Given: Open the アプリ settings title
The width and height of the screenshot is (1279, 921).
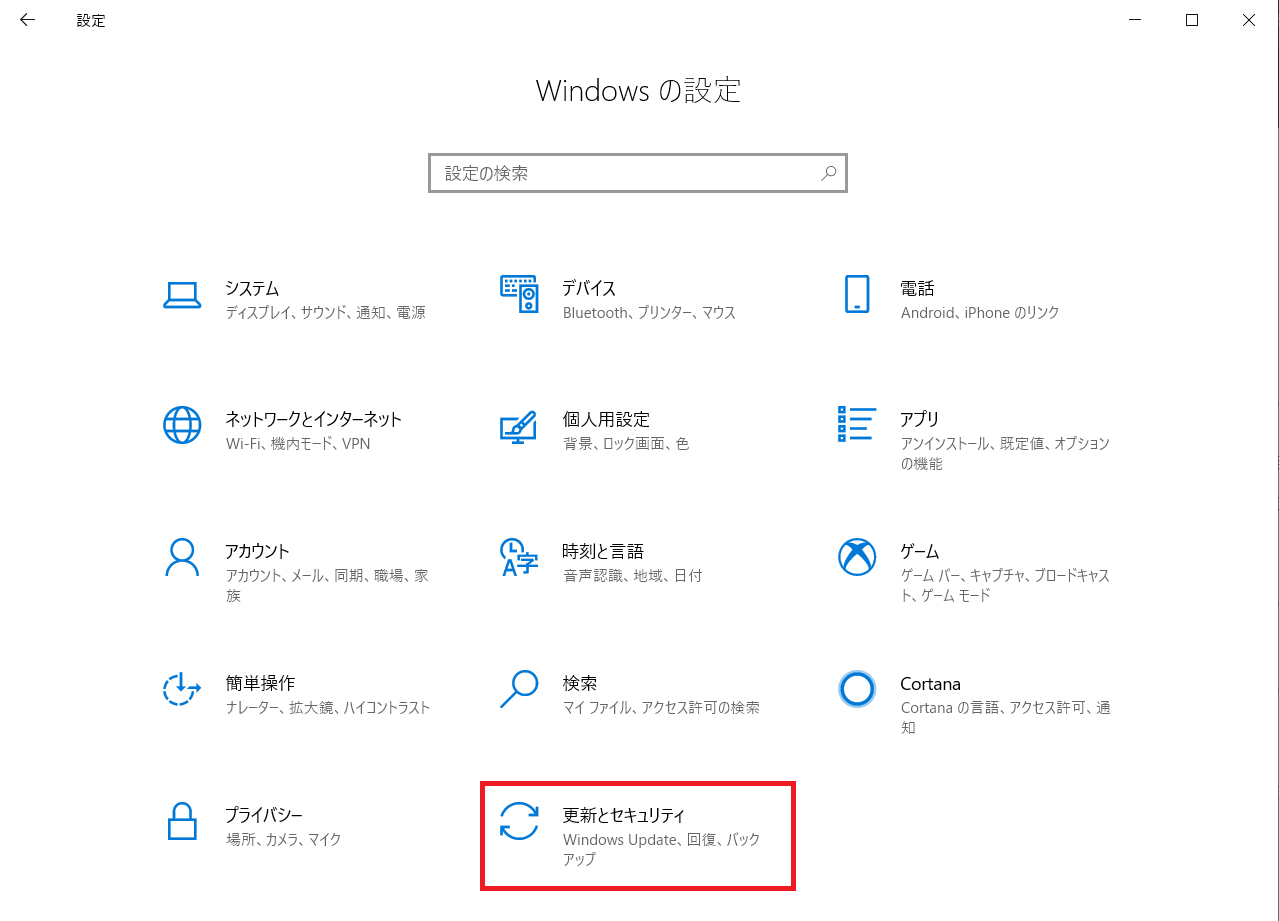Looking at the screenshot, I should [x=920, y=419].
